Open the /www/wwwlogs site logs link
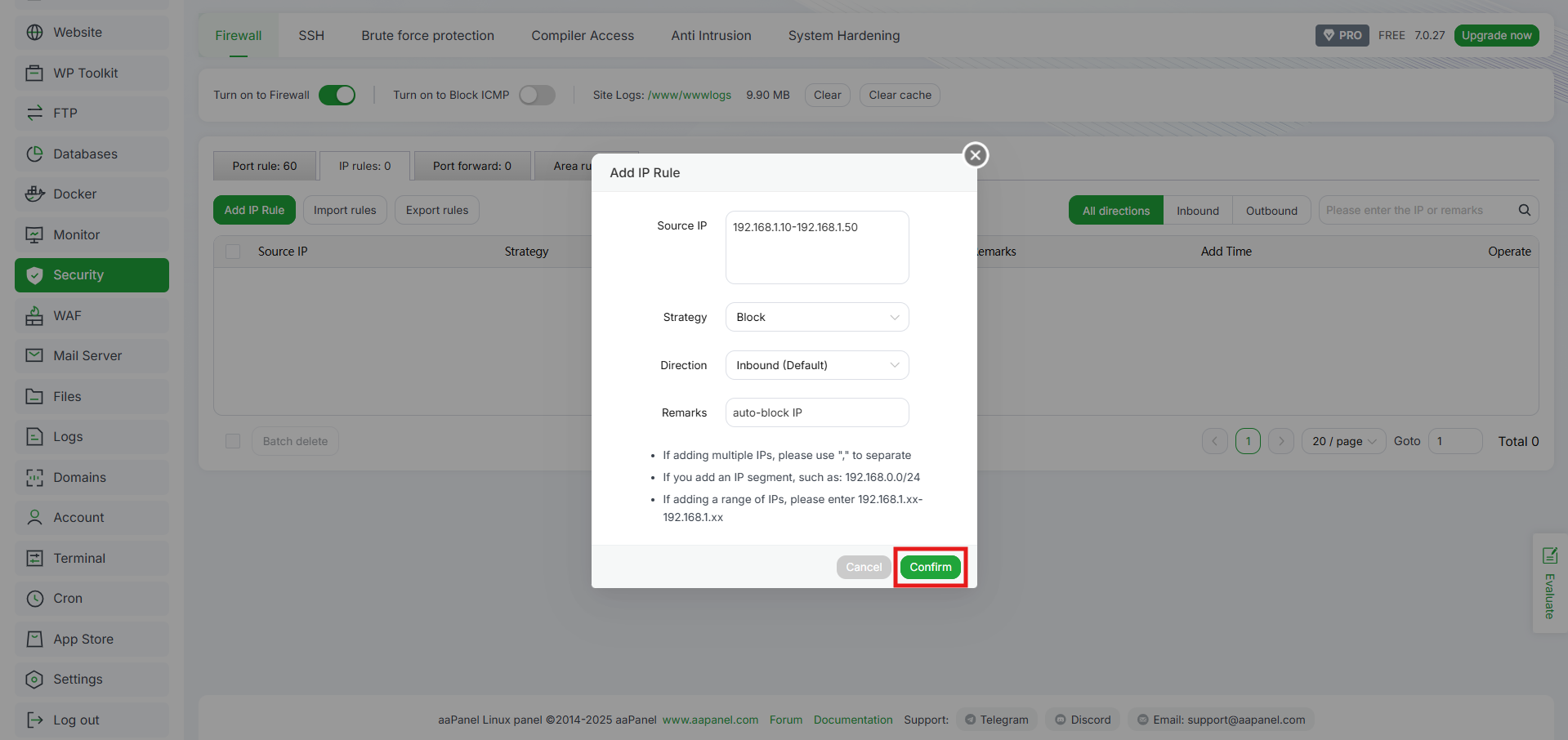The image size is (1568, 740). pyautogui.click(x=690, y=95)
